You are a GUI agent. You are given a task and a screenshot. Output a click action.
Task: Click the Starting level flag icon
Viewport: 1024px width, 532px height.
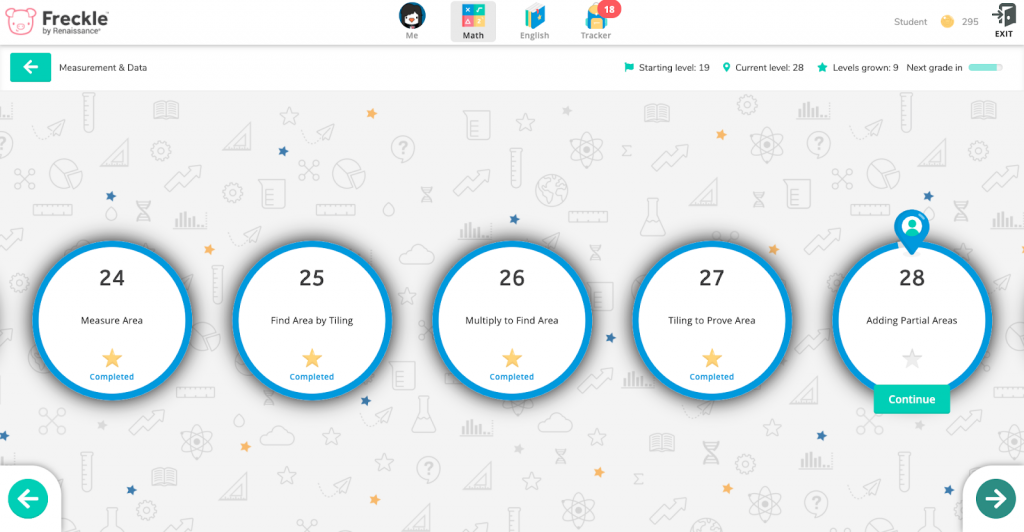click(629, 67)
